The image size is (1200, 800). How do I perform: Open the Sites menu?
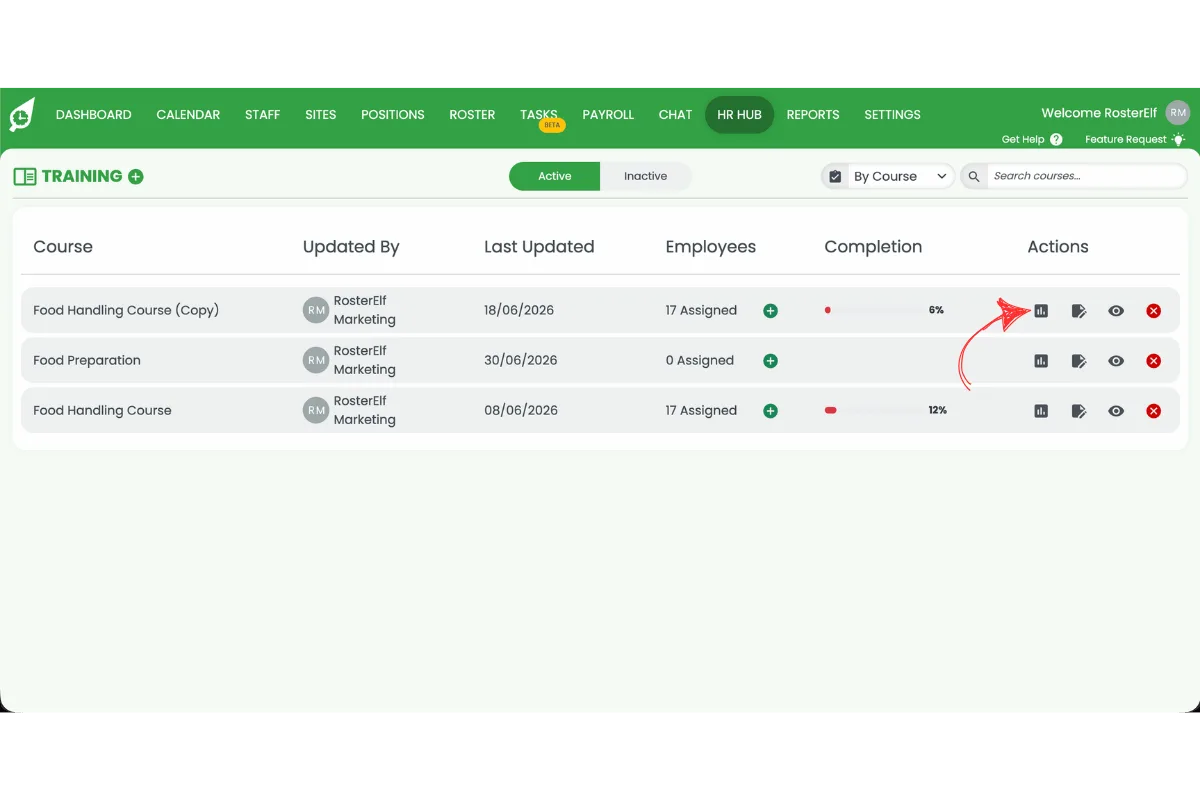[x=321, y=115]
